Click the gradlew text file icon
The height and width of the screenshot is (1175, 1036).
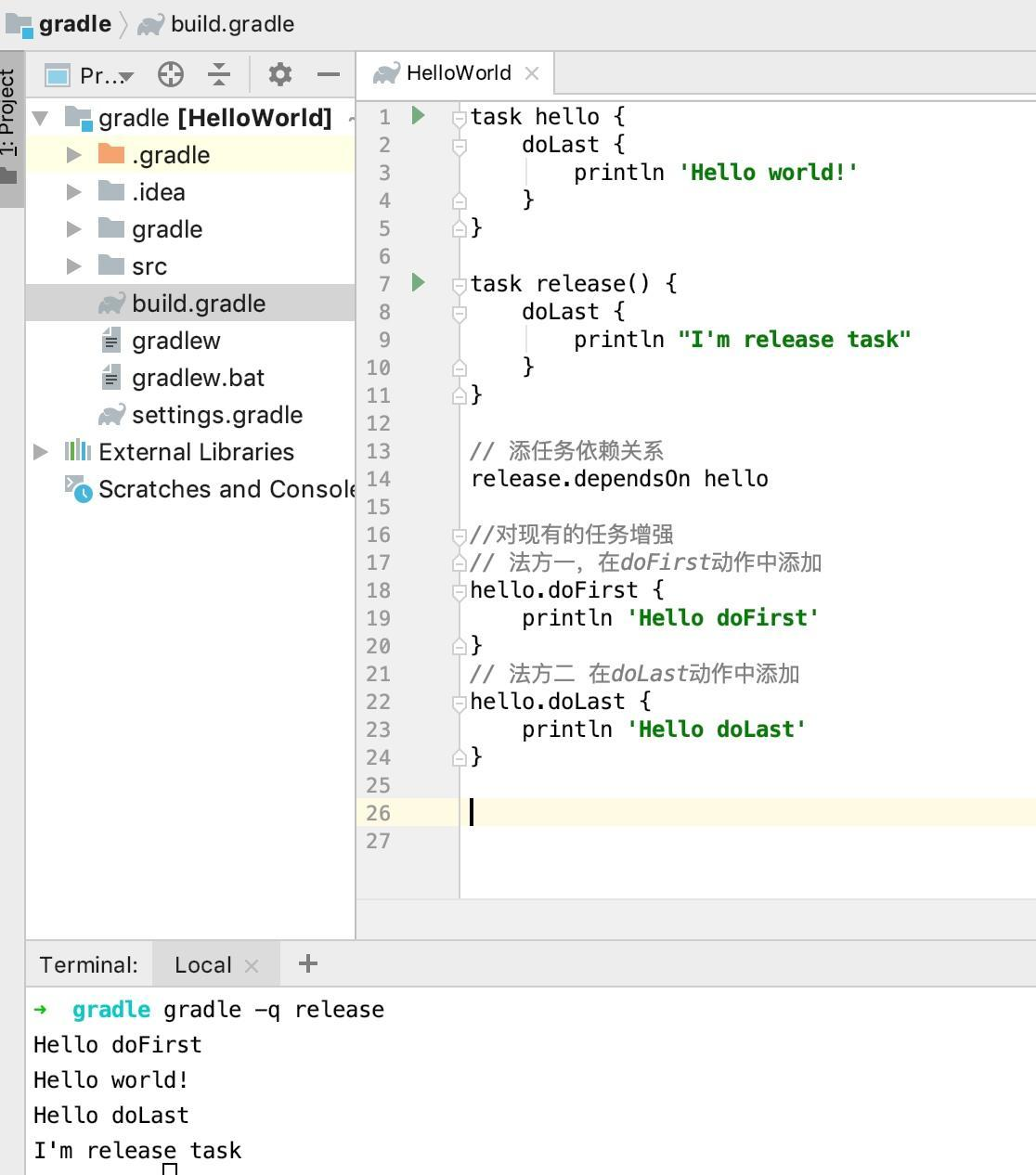coord(110,341)
